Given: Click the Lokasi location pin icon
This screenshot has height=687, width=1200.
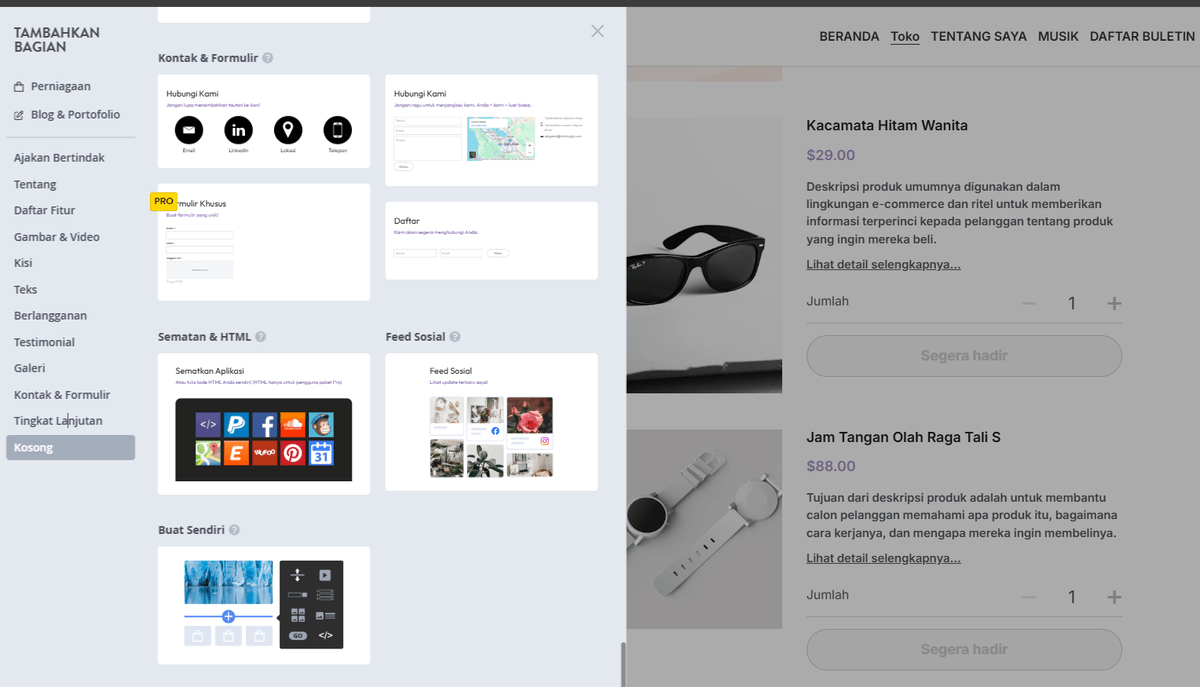Looking at the screenshot, I should (289, 130).
